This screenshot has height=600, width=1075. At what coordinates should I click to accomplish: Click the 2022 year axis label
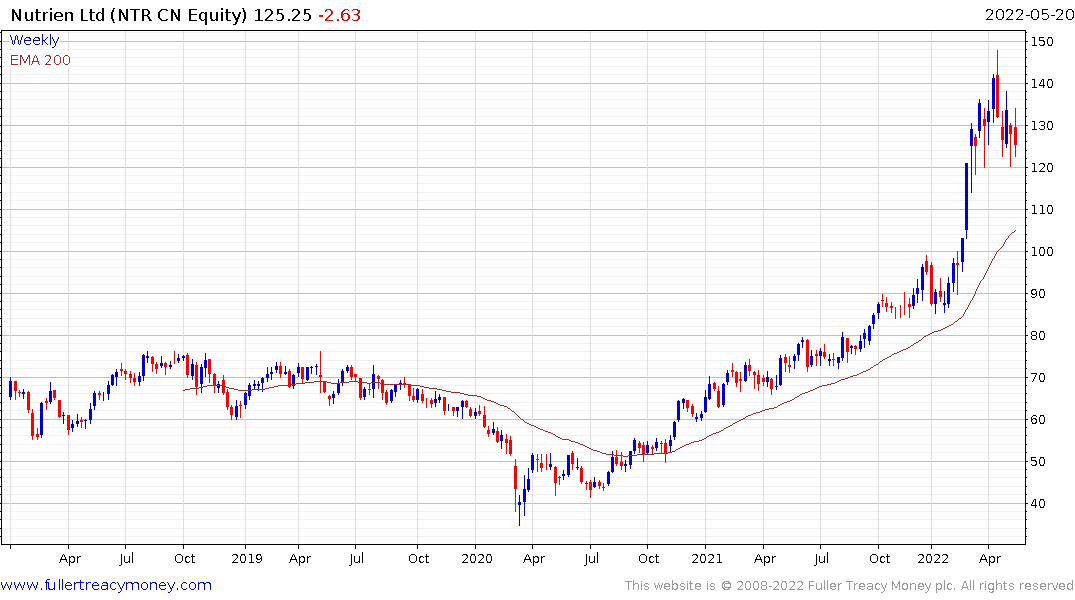click(x=932, y=558)
